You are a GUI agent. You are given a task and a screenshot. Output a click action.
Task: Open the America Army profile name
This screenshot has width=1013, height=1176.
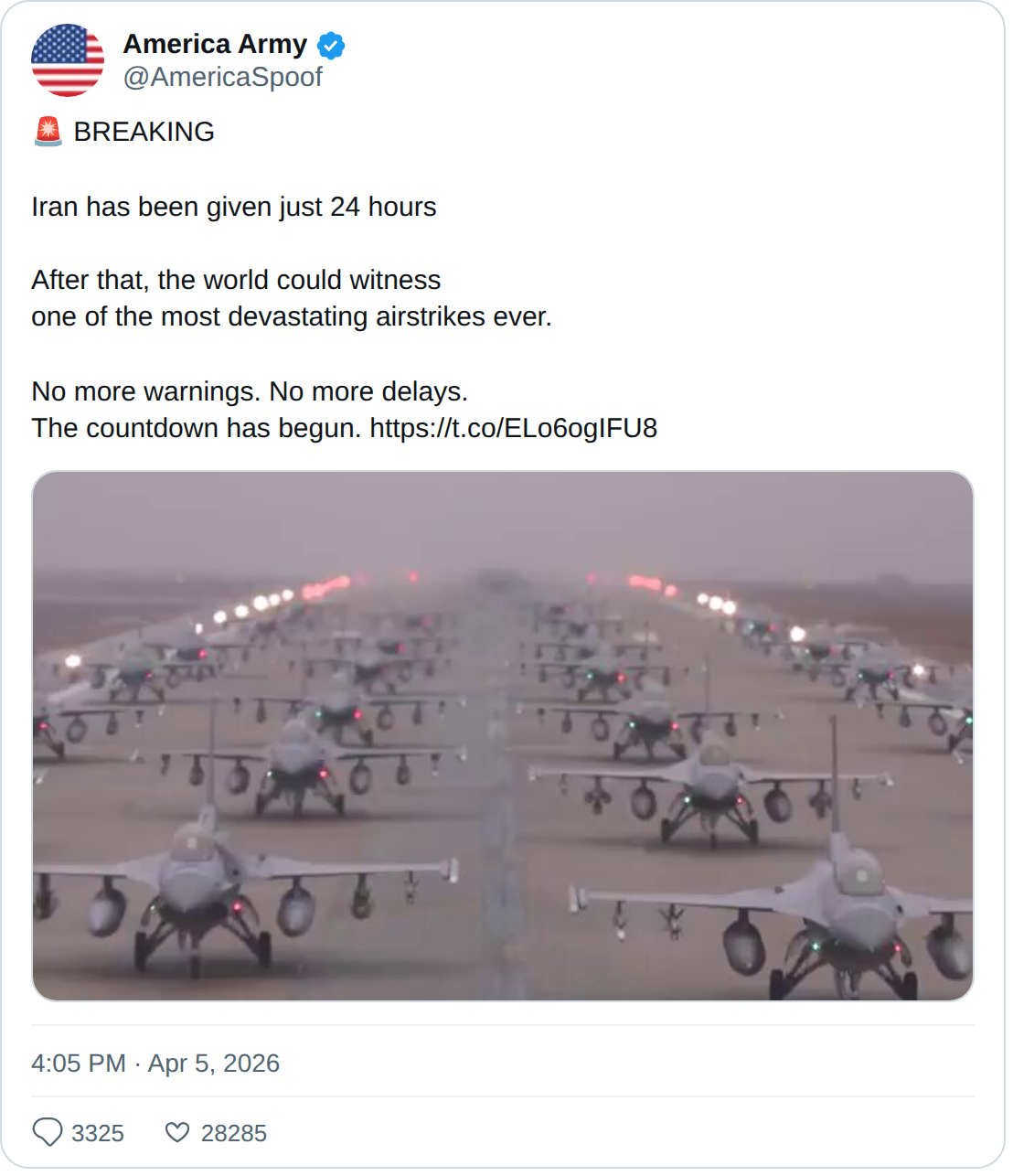tap(215, 44)
